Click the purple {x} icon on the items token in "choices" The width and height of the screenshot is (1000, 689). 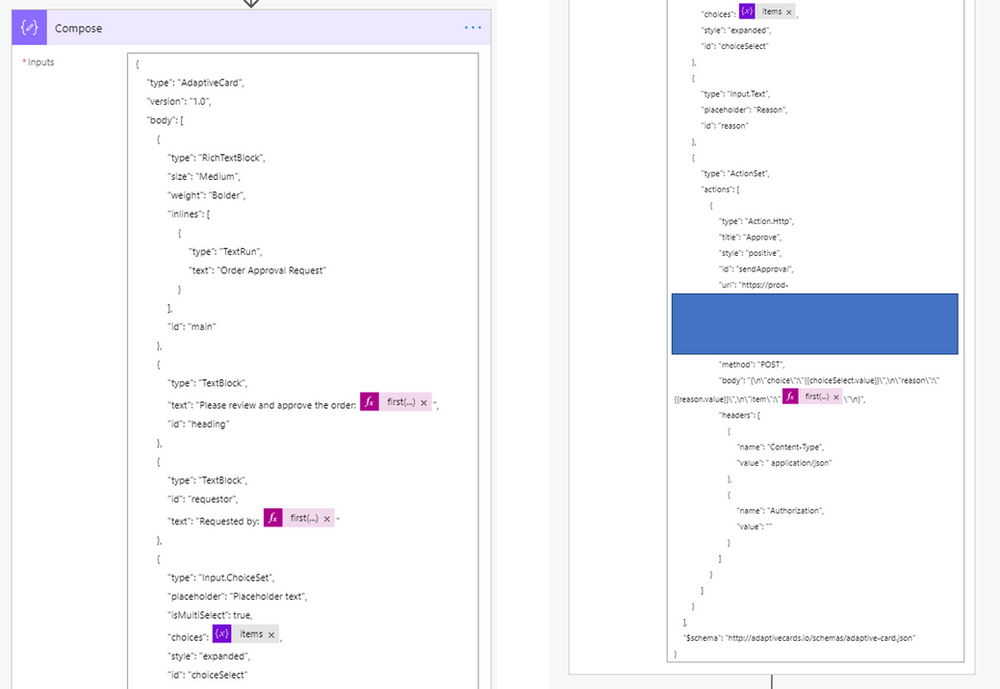(222, 636)
